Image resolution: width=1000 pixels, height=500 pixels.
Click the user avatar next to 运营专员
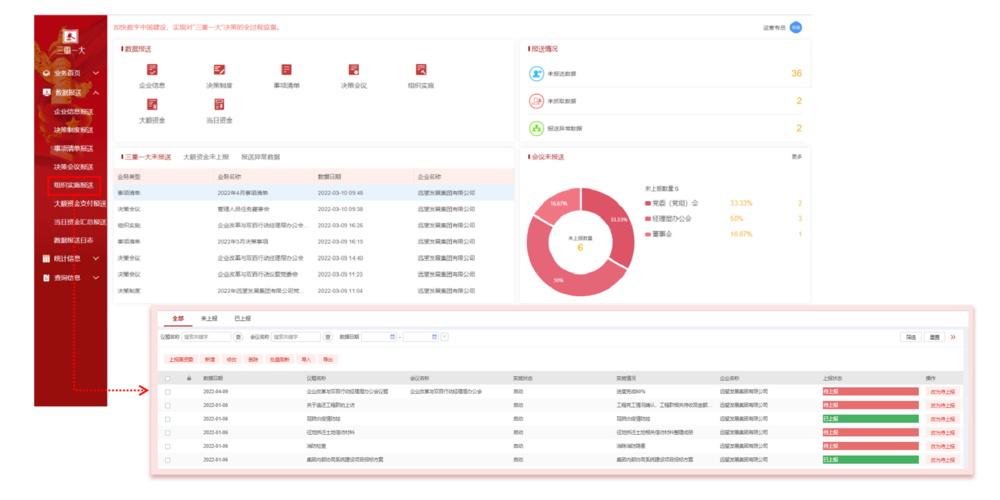(796, 27)
